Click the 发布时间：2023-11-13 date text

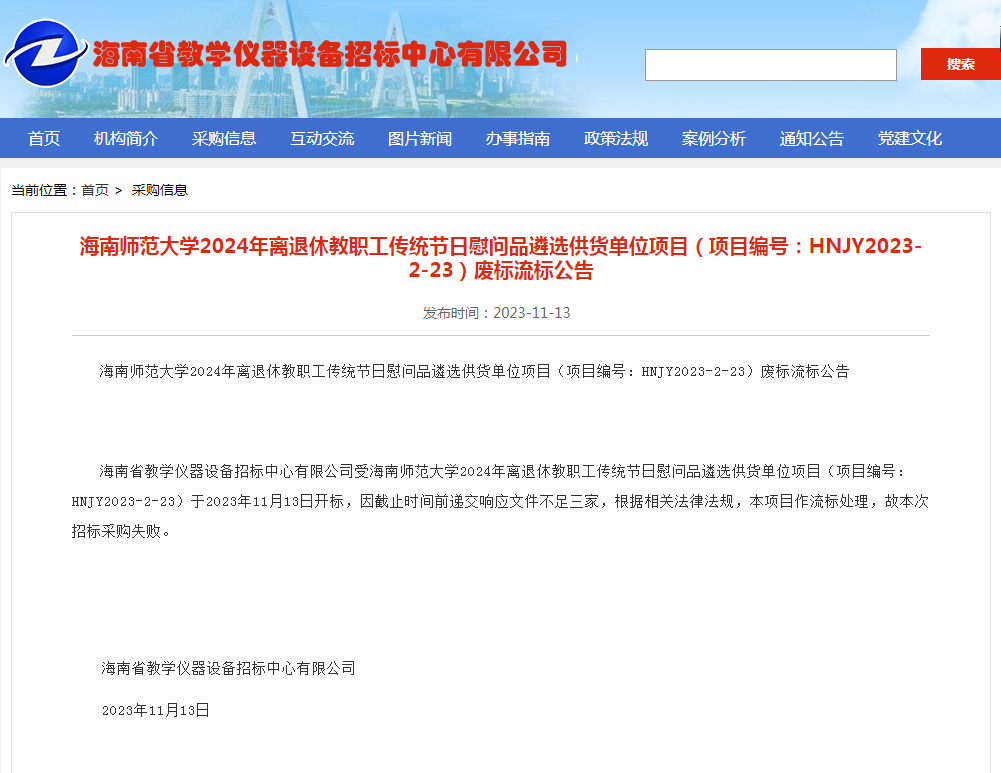click(497, 313)
